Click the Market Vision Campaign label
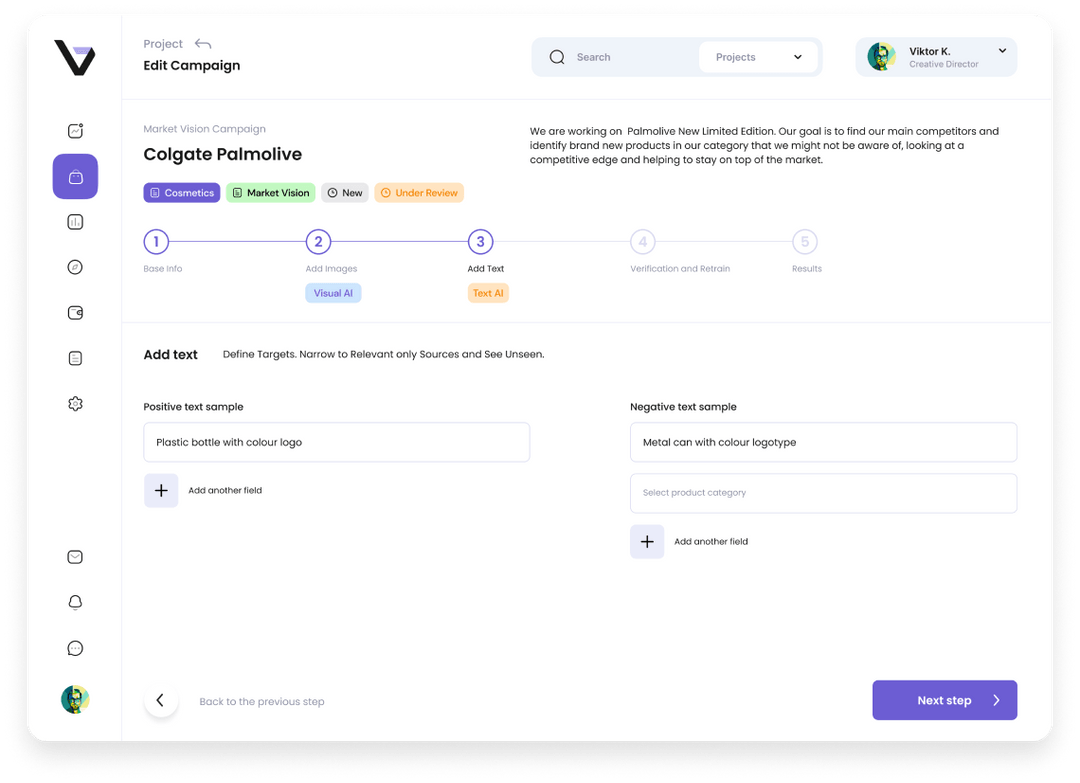This screenshot has height=783, width=1080. click(205, 129)
